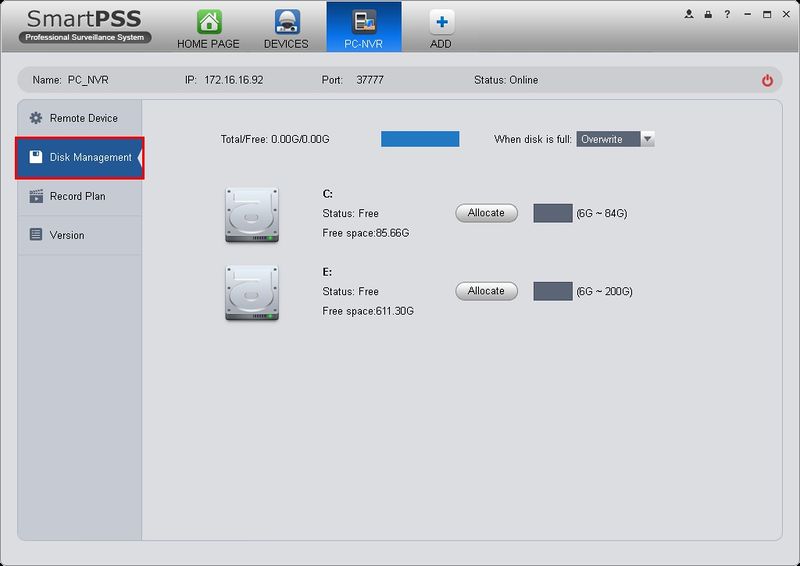Click the C drive size input field

[553, 213]
